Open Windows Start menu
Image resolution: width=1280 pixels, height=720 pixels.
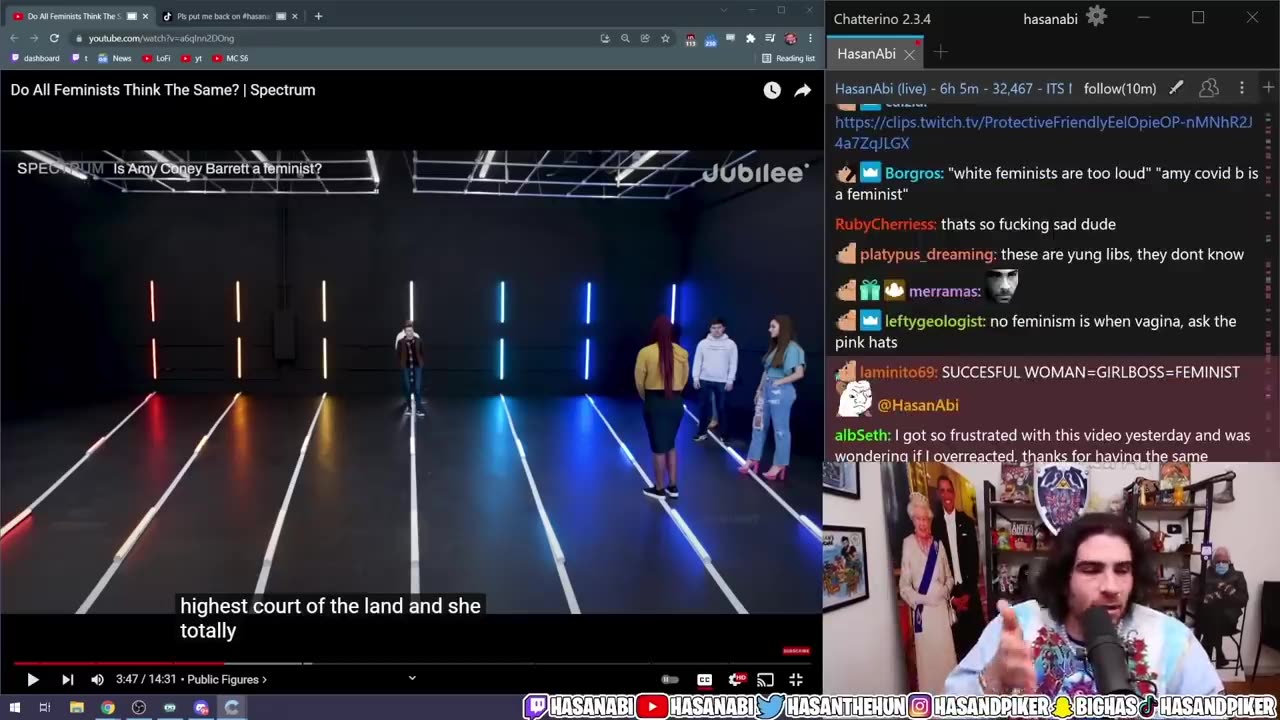point(15,708)
